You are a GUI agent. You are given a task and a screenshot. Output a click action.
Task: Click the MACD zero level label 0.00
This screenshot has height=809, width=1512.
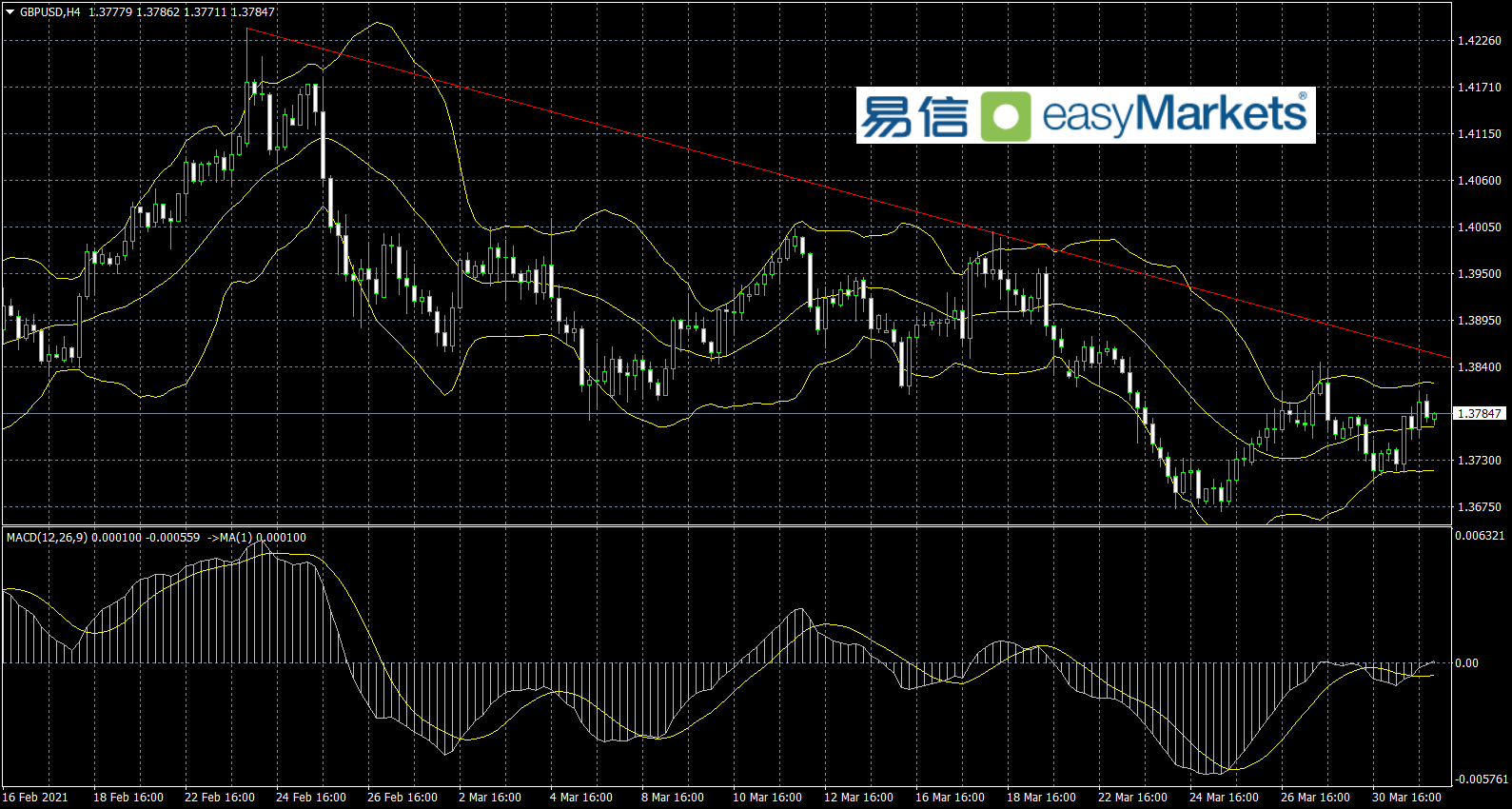pos(1467,663)
